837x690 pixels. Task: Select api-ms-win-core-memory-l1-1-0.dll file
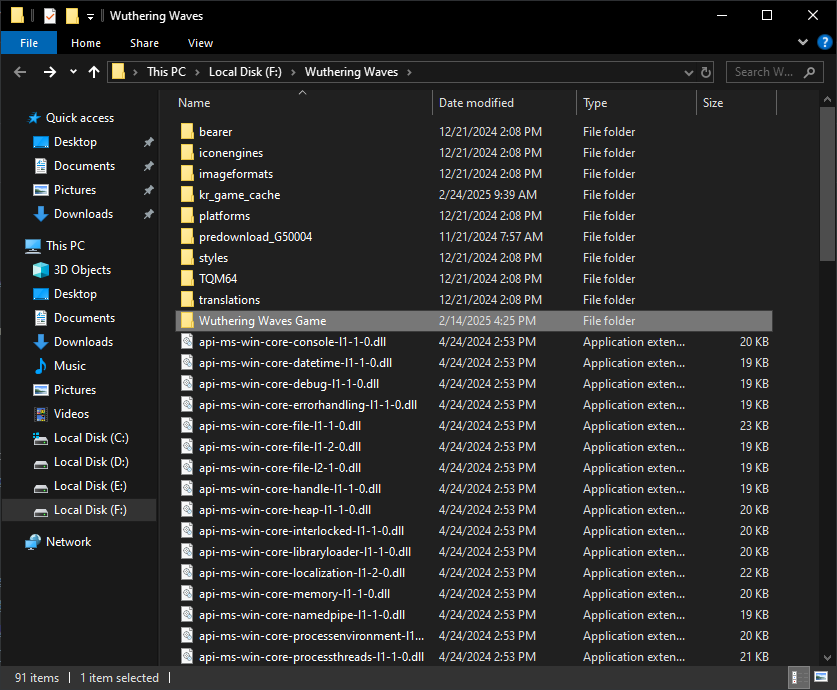click(x=294, y=594)
